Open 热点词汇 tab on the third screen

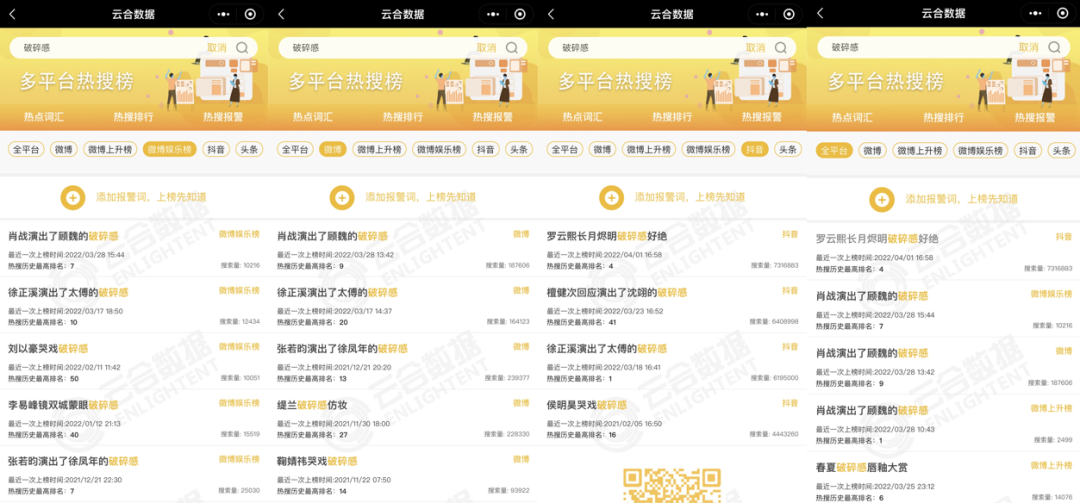pos(582,117)
